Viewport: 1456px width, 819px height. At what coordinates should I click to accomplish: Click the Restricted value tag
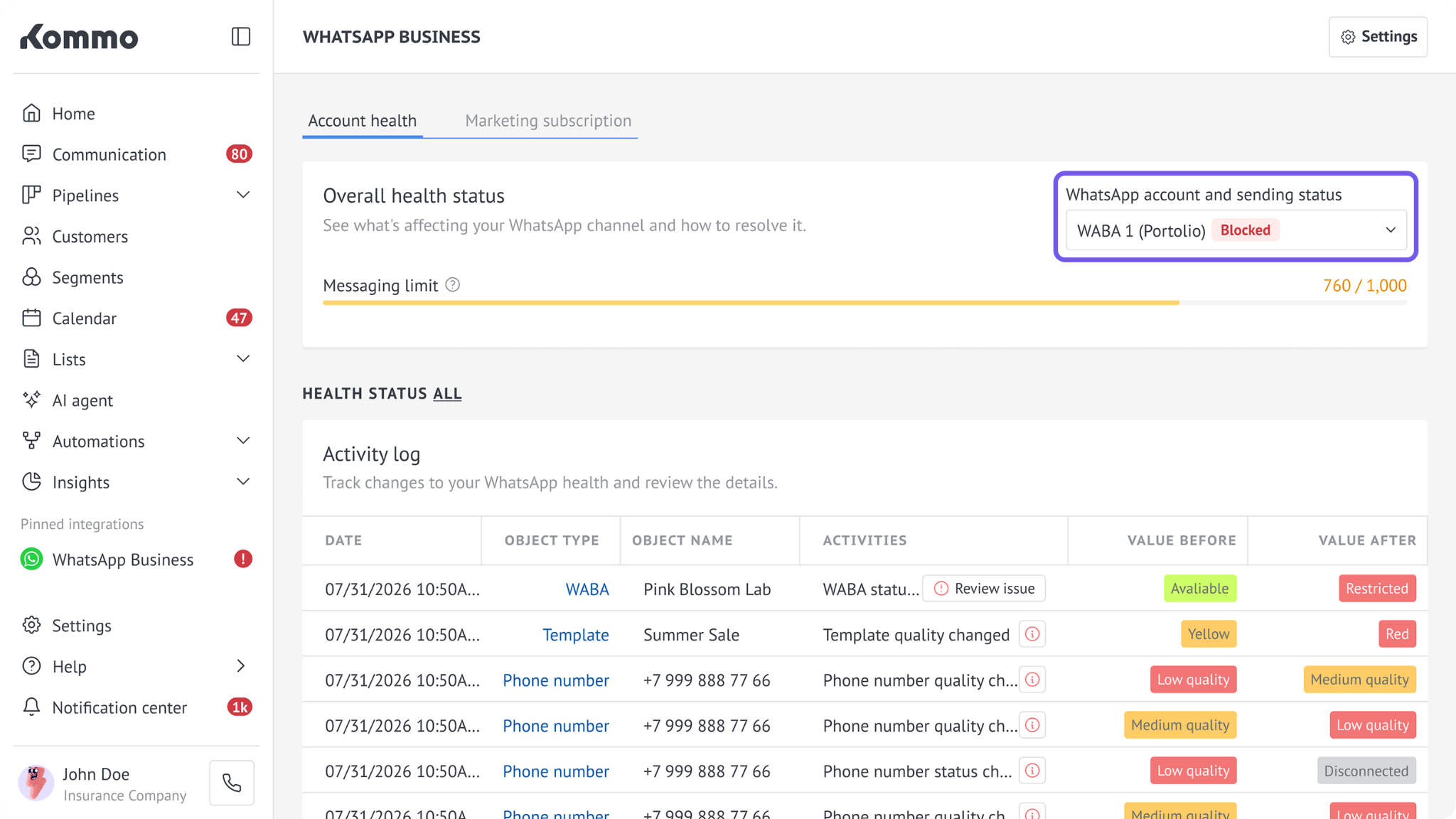click(x=1377, y=589)
